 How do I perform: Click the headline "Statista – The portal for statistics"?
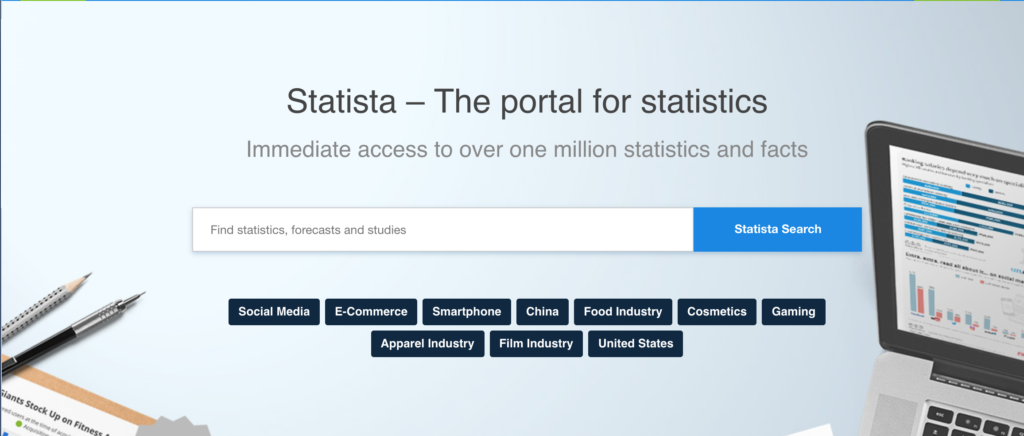click(527, 101)
